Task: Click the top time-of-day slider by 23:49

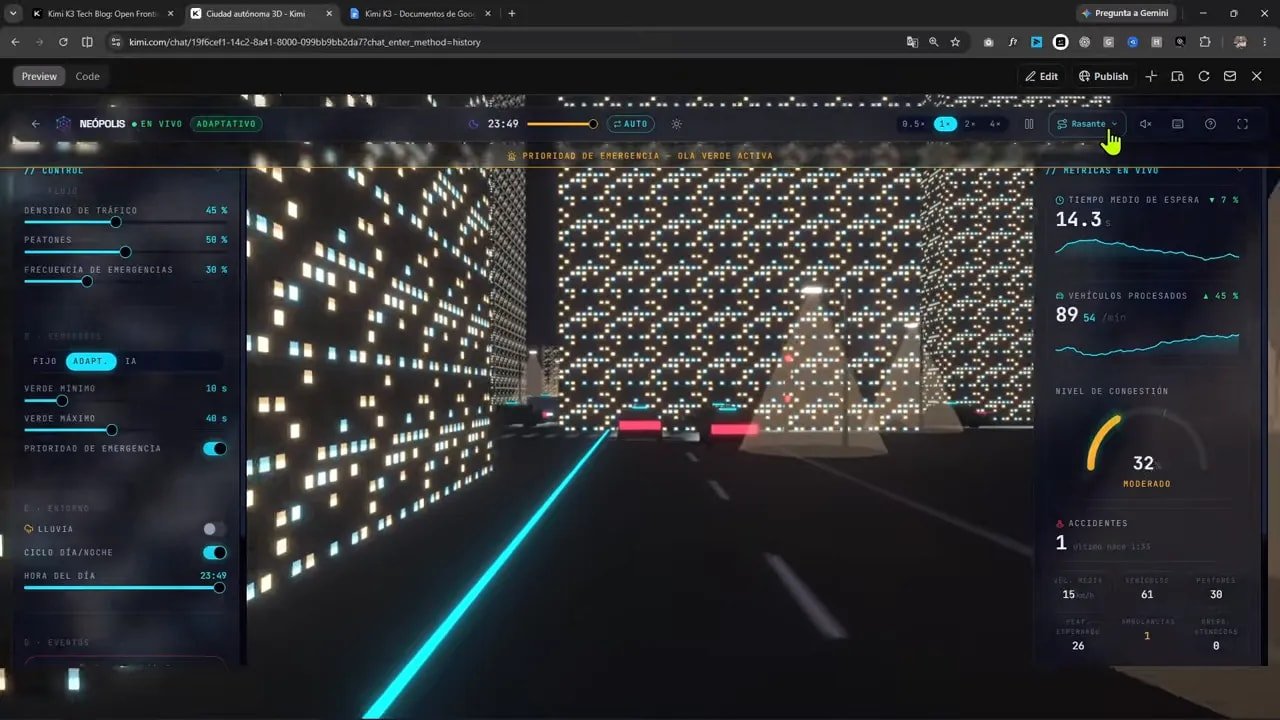Action: pos(562,124)
